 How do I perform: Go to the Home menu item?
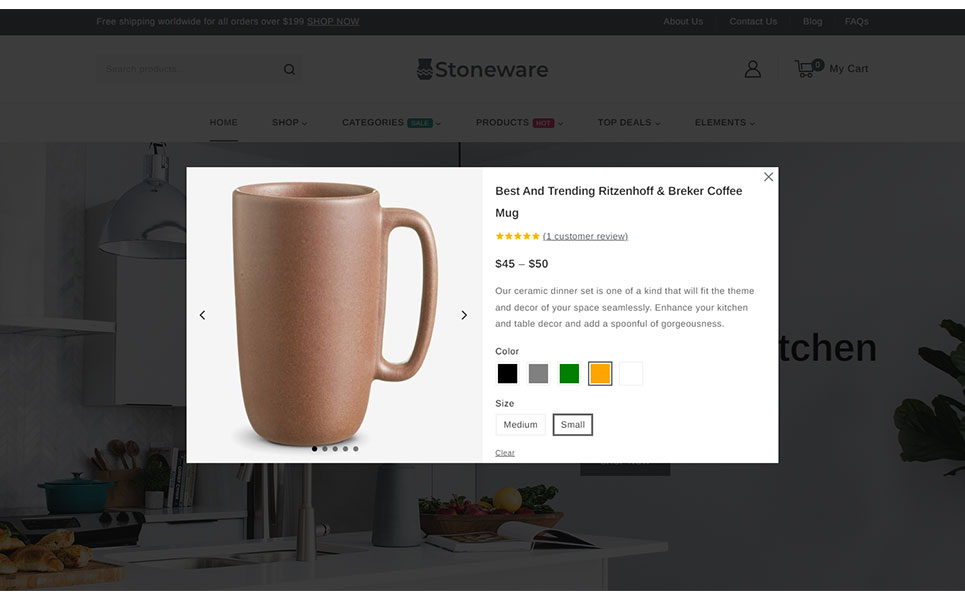tap(223, 122)
